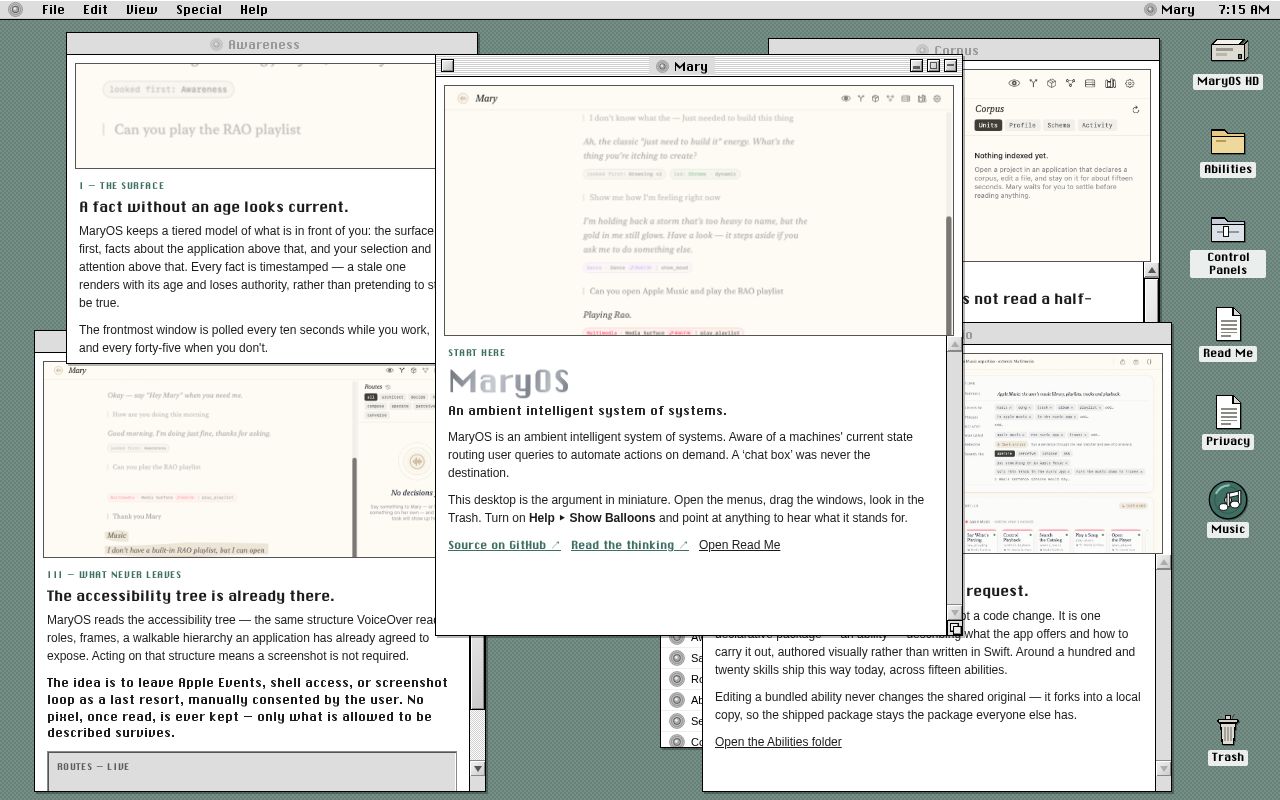Click the branch icon in the Corpus window
This screenshot has height=800, width=1280.
pyautogui.click(x=1033, y=83)
